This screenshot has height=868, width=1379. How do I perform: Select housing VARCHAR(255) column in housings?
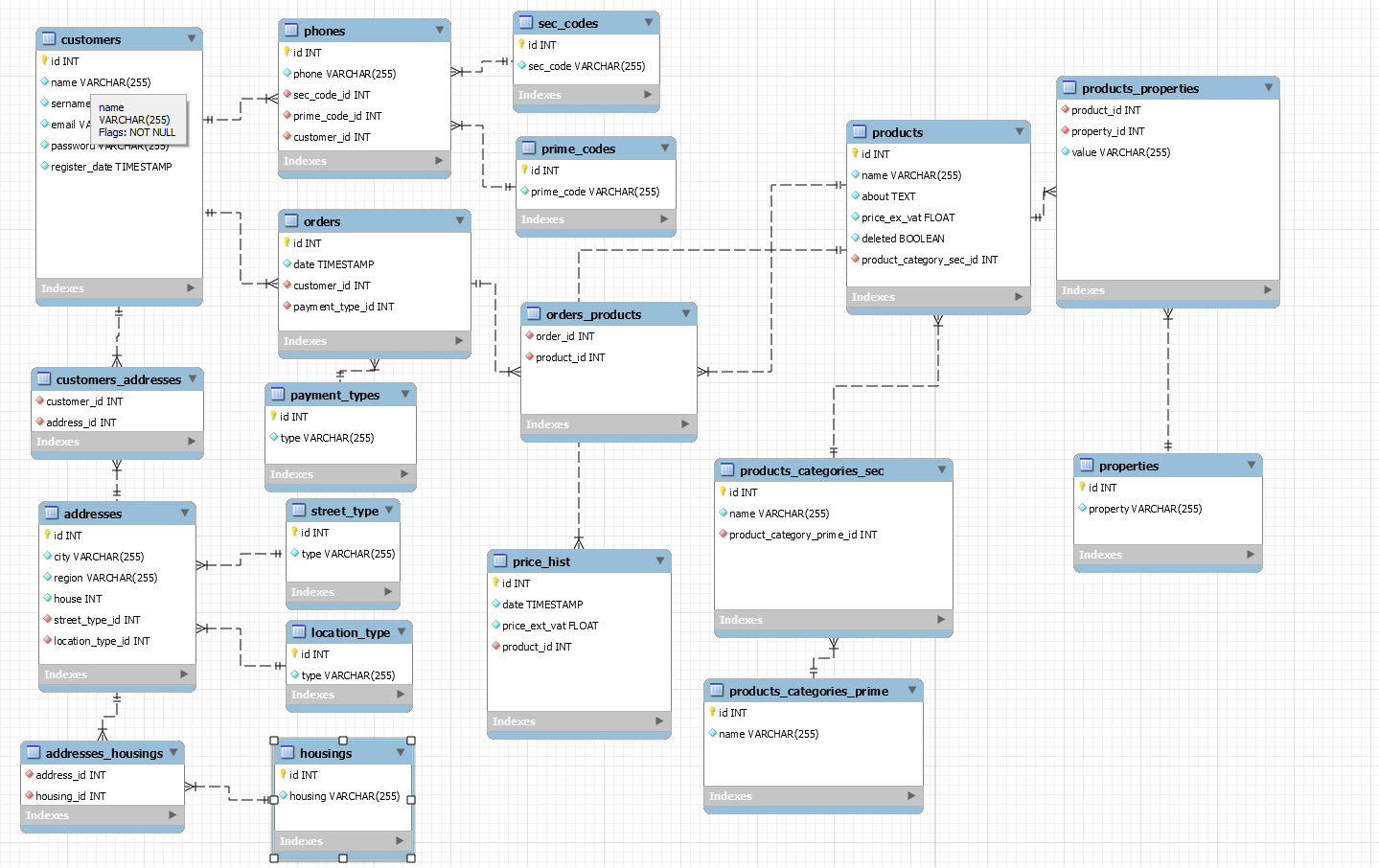(343, 796)
